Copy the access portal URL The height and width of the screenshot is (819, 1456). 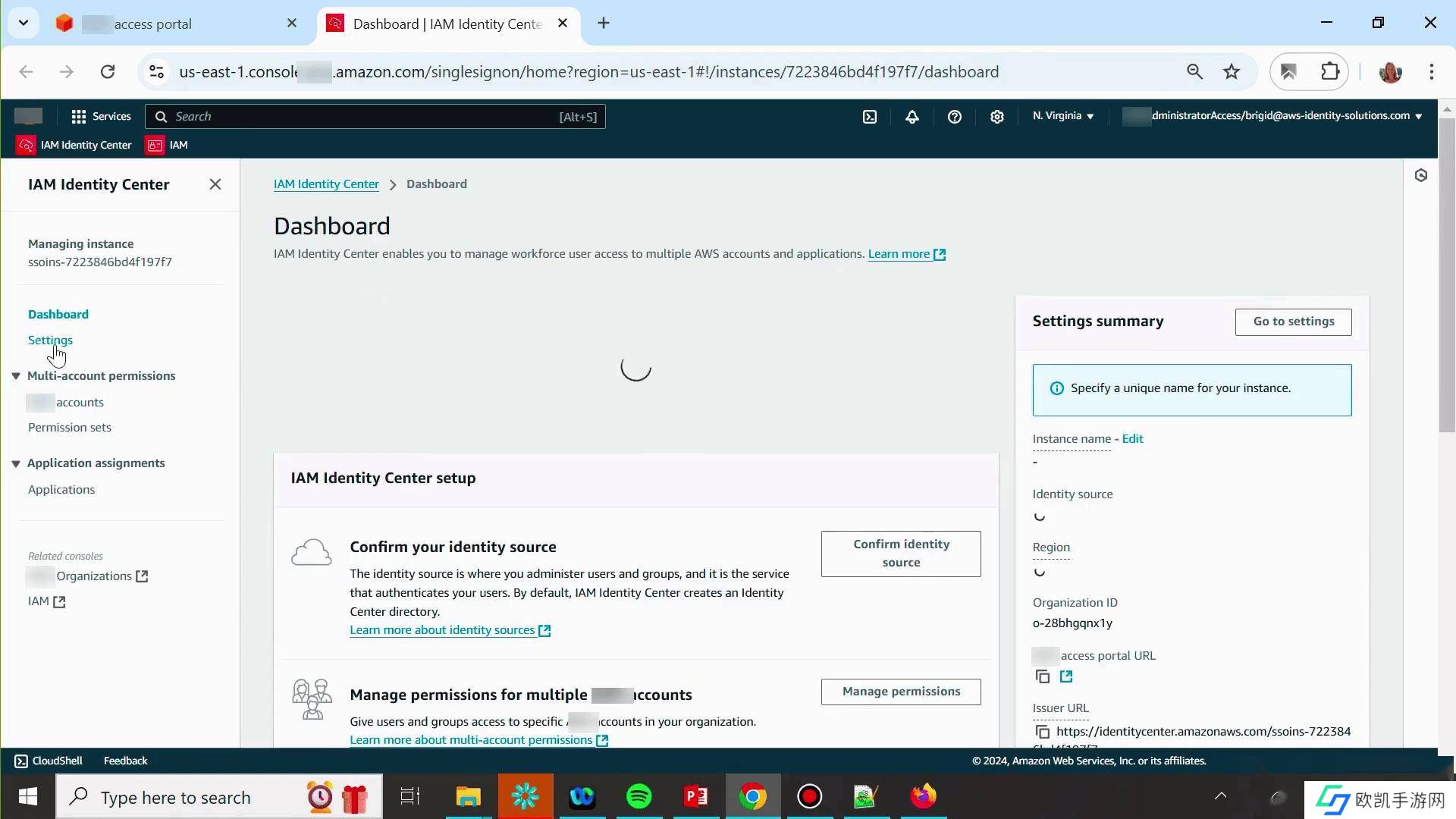point(1043,676)
